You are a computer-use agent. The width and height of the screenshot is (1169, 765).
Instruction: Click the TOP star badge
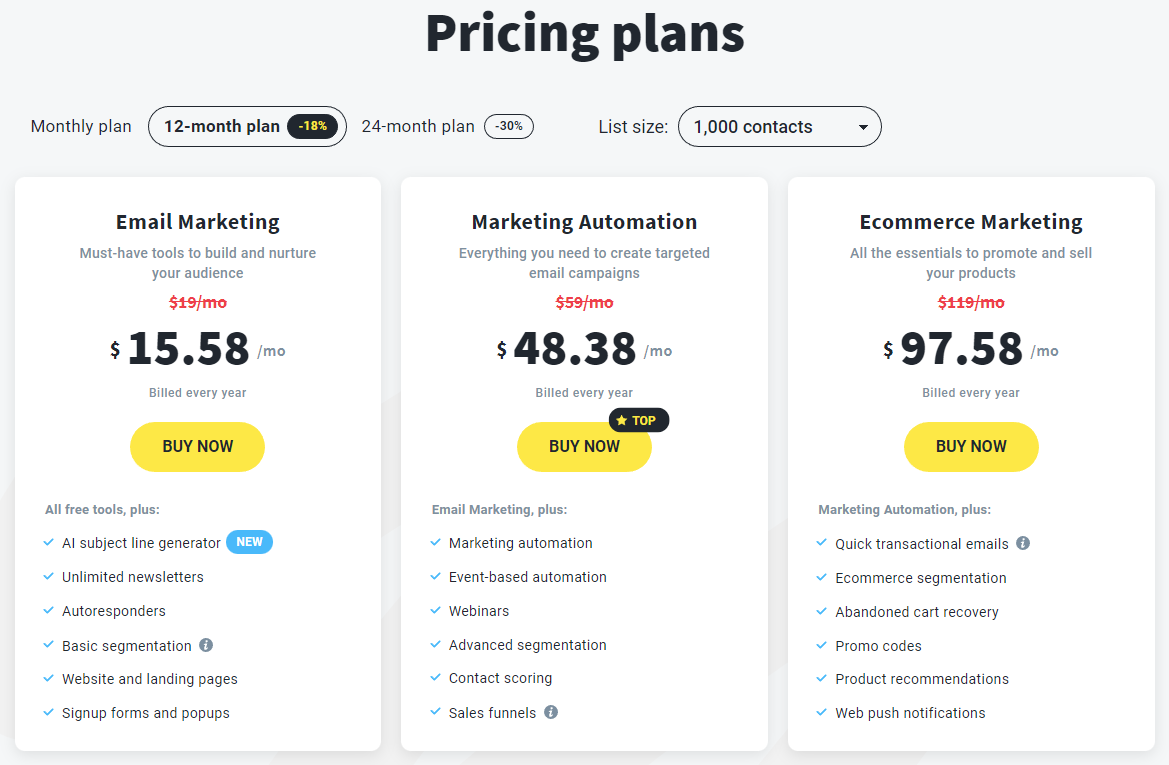point(638,420)
